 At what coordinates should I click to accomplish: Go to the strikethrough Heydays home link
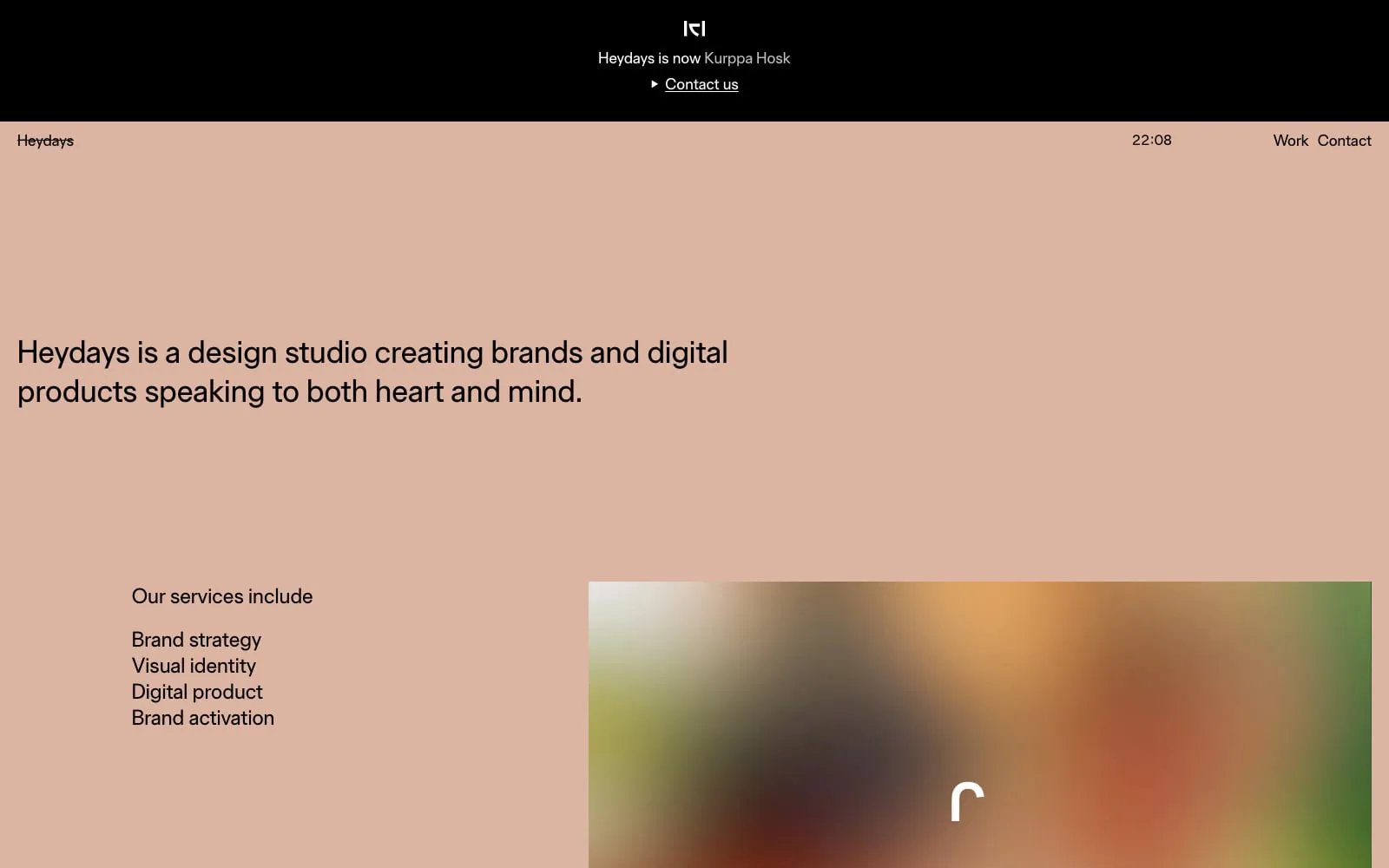45,141
